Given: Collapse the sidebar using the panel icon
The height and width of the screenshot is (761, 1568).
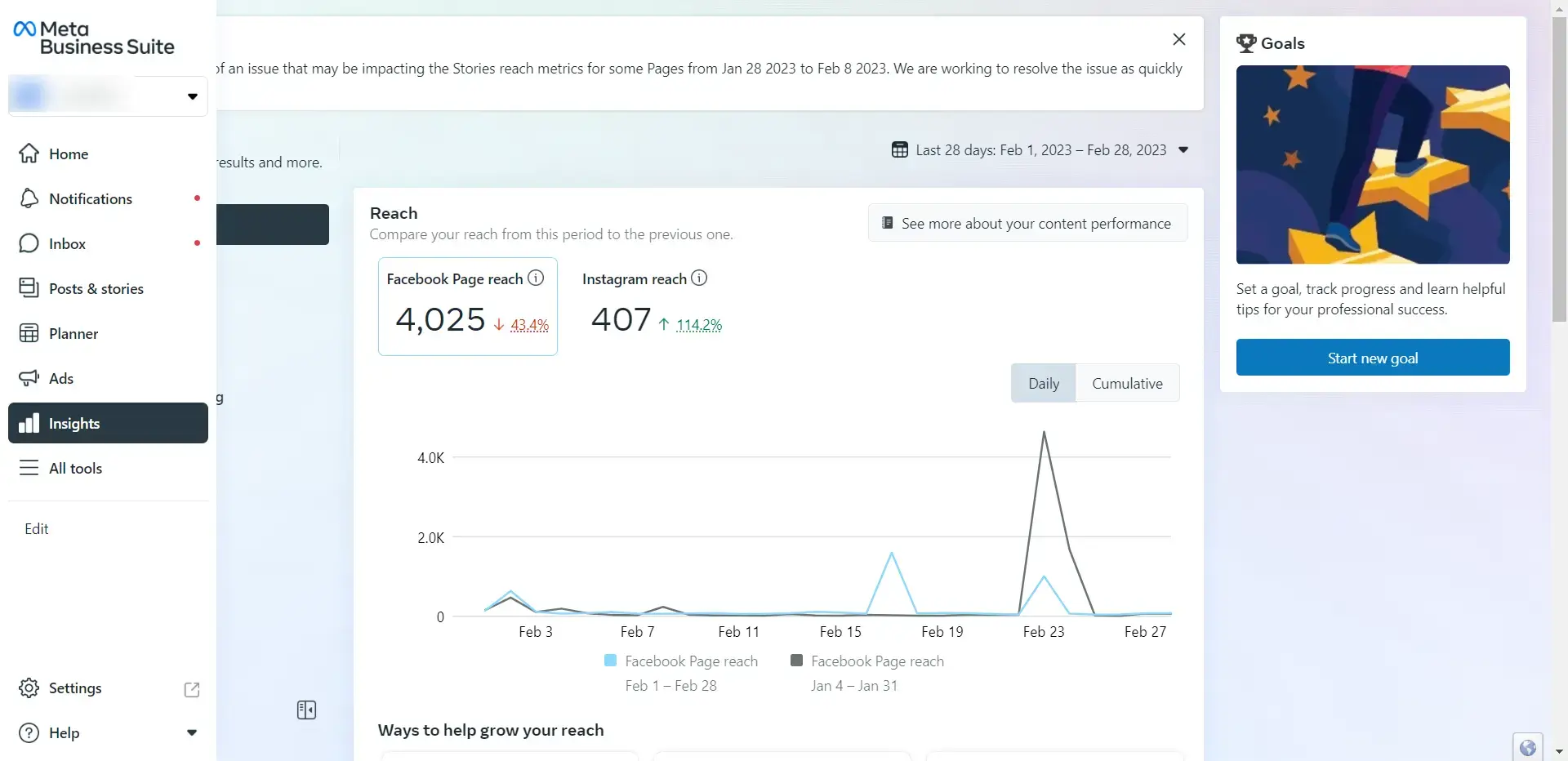Looking at the screenshot, I should click(x=306, y=710).
